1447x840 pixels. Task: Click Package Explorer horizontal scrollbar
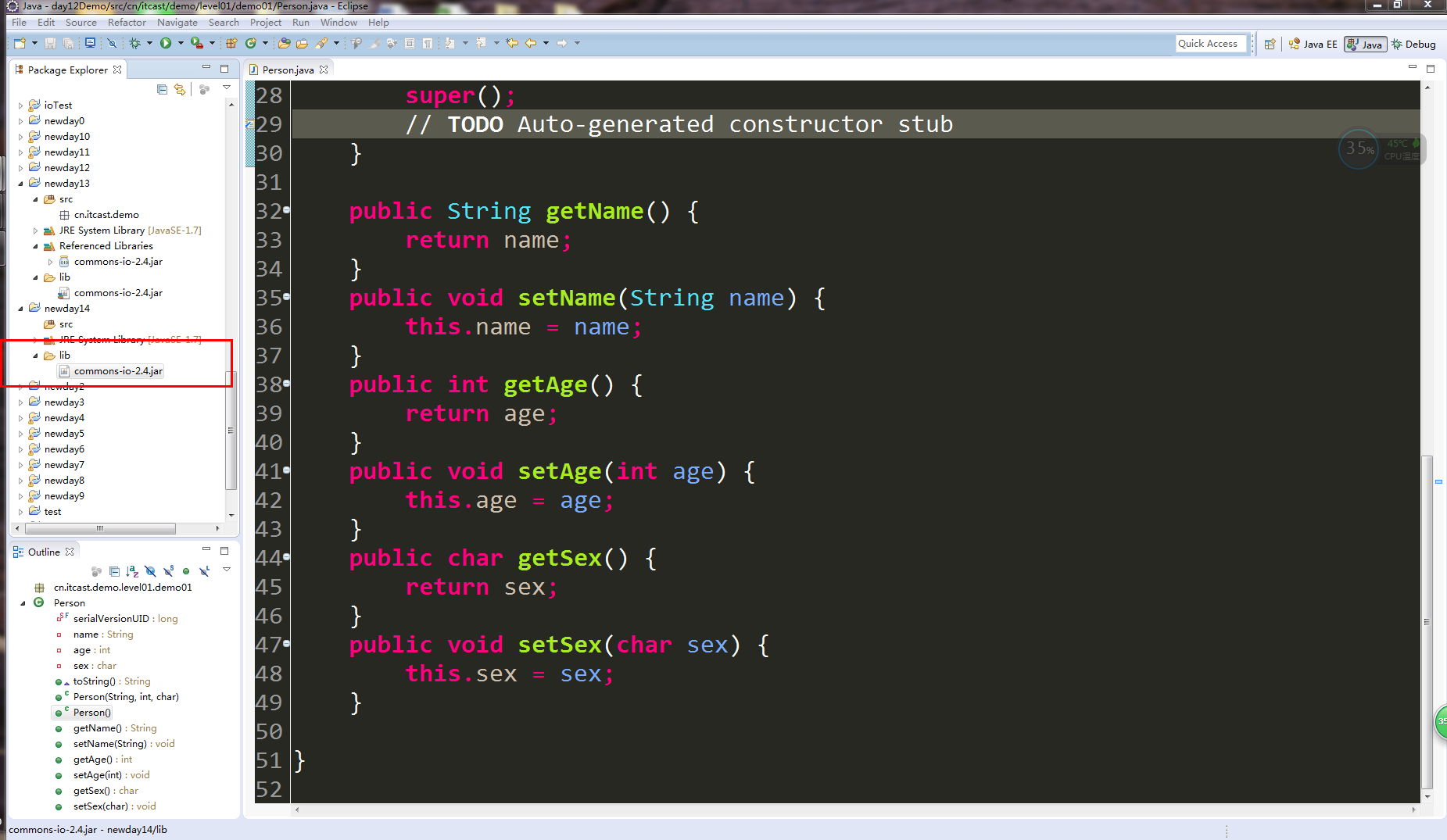[100, 528]
